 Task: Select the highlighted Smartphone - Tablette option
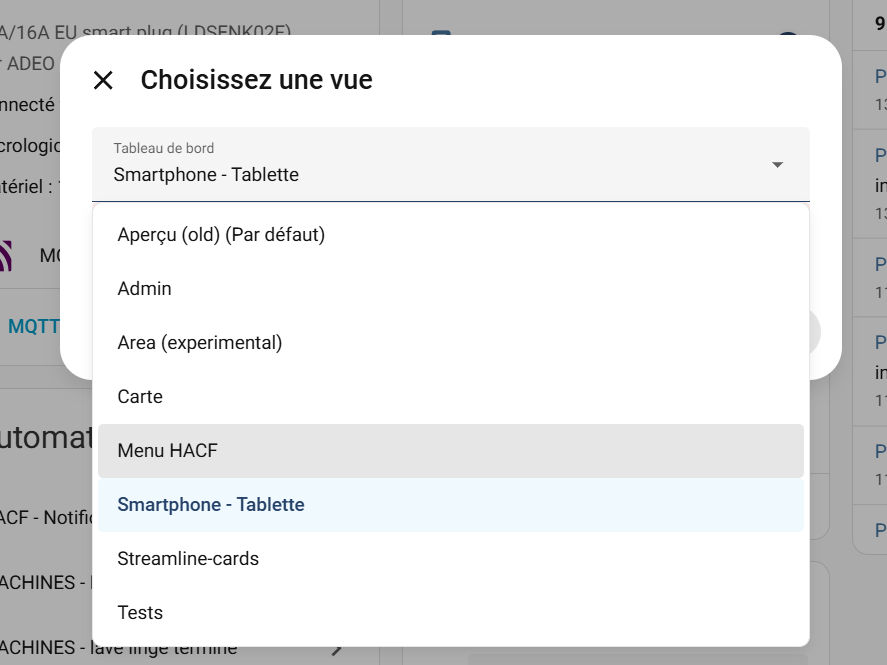coord(211,505)
